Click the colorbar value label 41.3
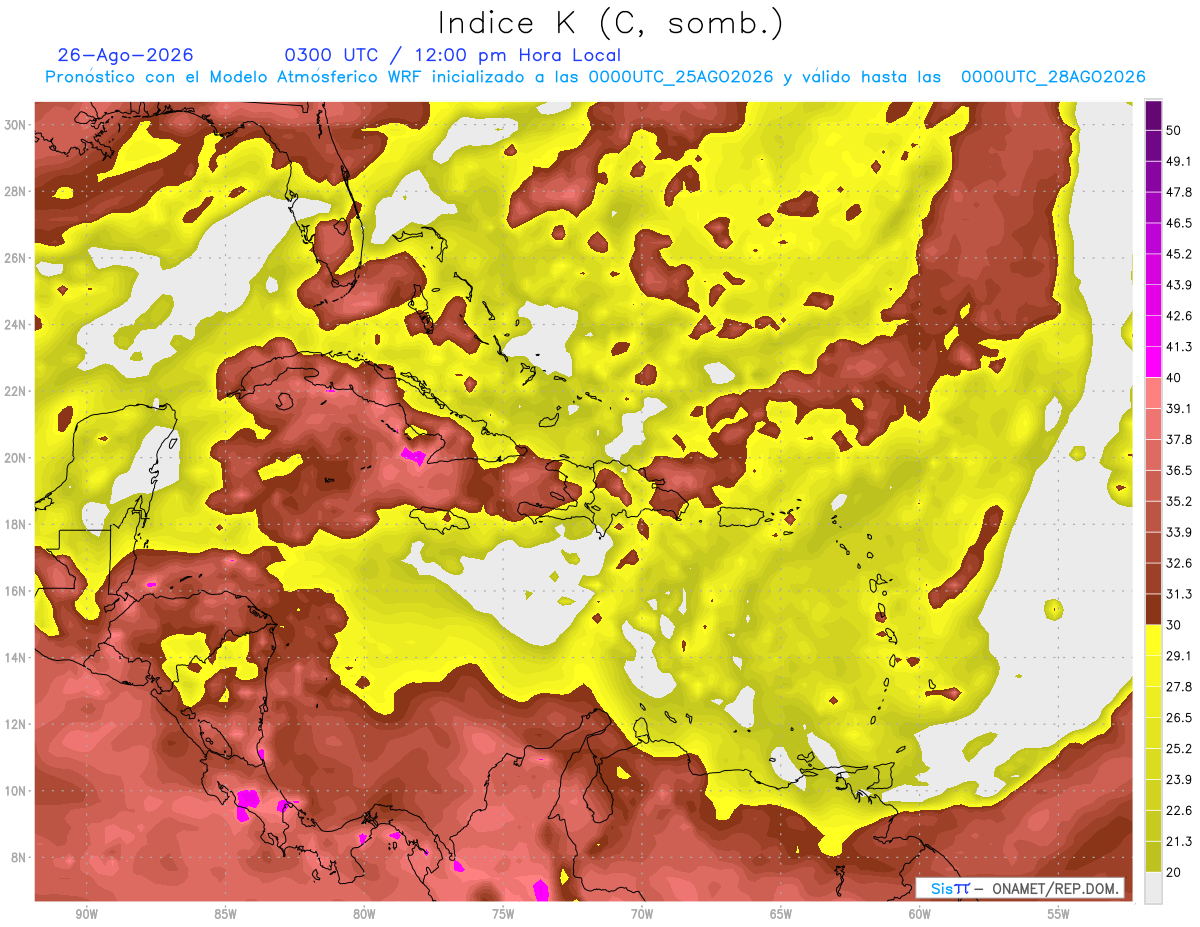The width and height of the screenshot is (1200, 927). tap(1179, 347)
